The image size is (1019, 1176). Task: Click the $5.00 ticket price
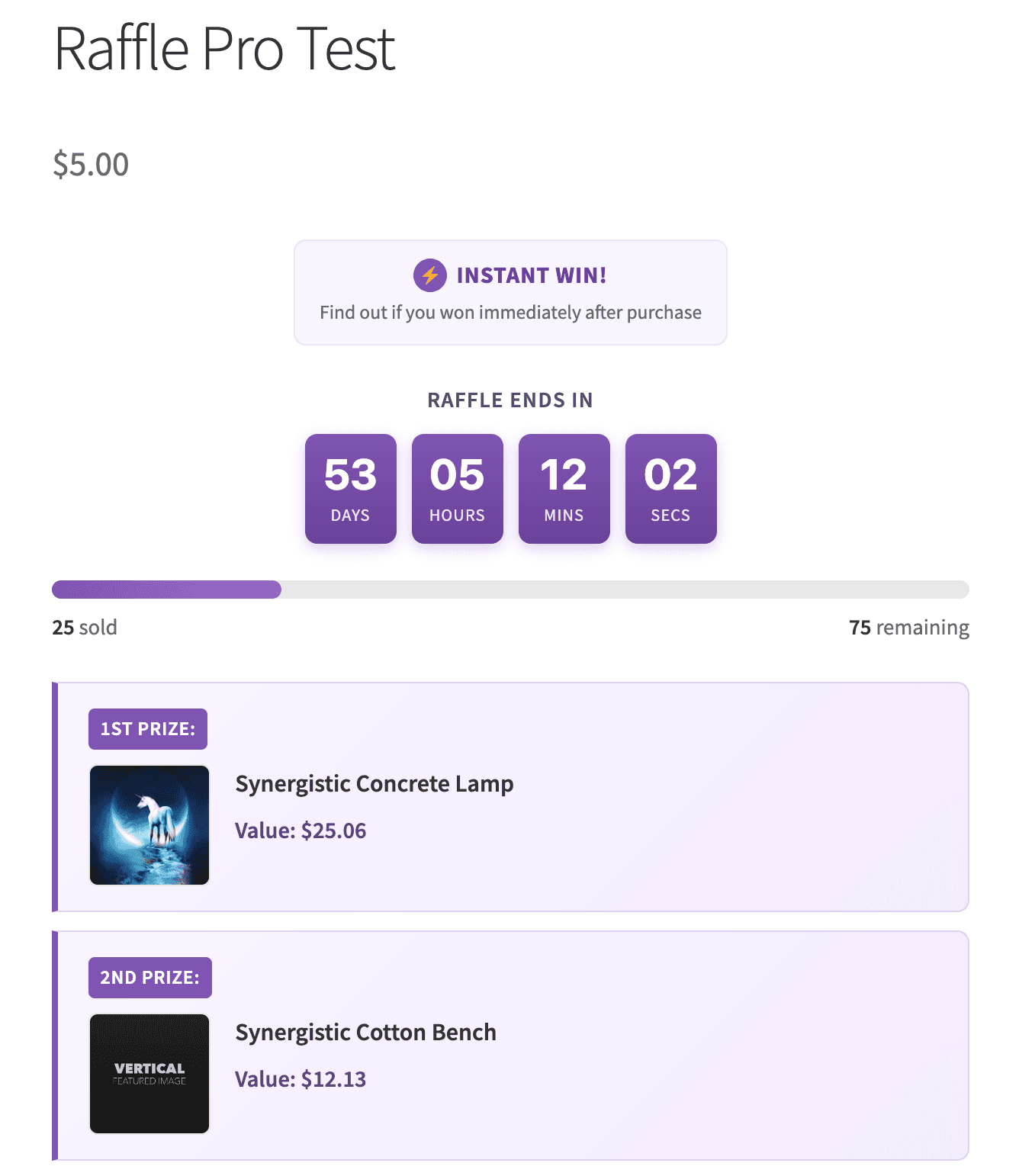(x=91, y=165)
